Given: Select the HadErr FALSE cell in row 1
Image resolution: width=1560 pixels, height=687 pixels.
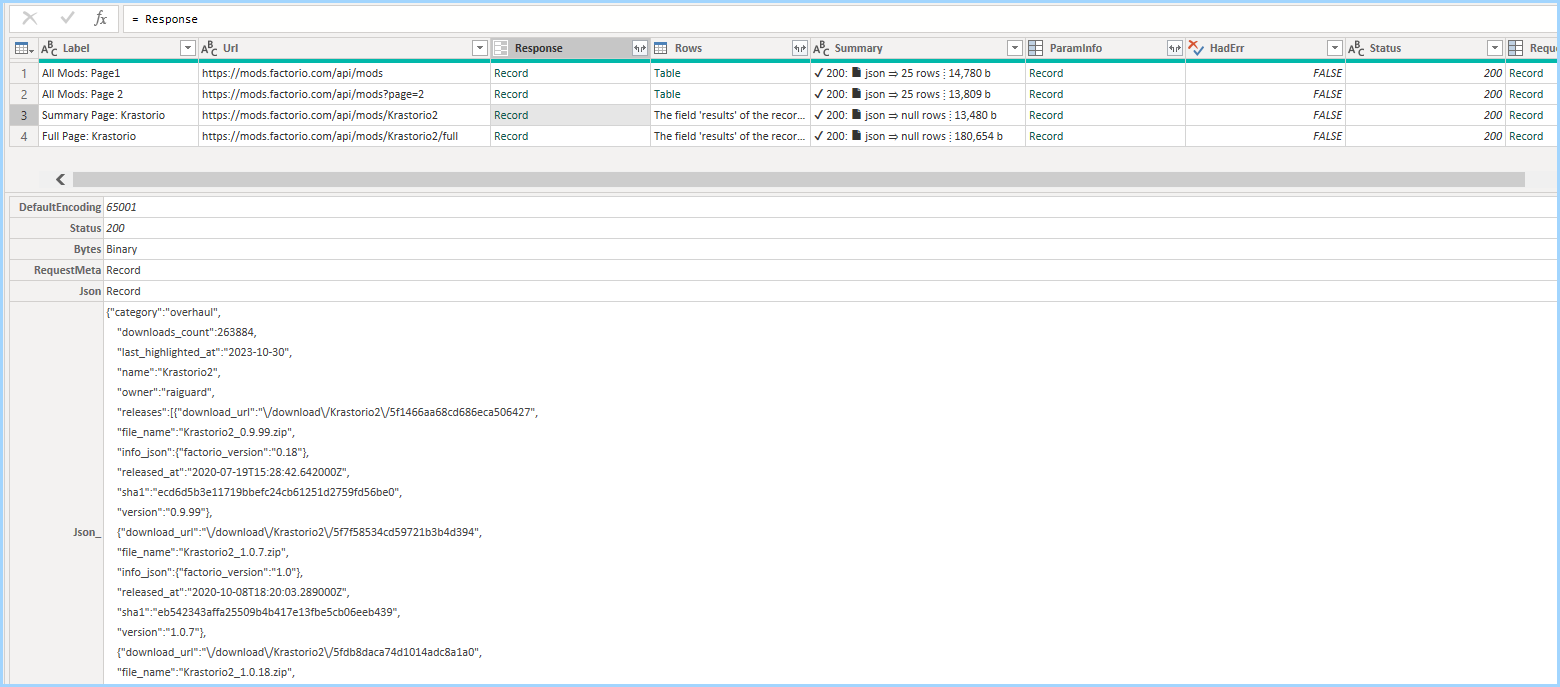Looking at the screenshot, I should coord(1265,73).
